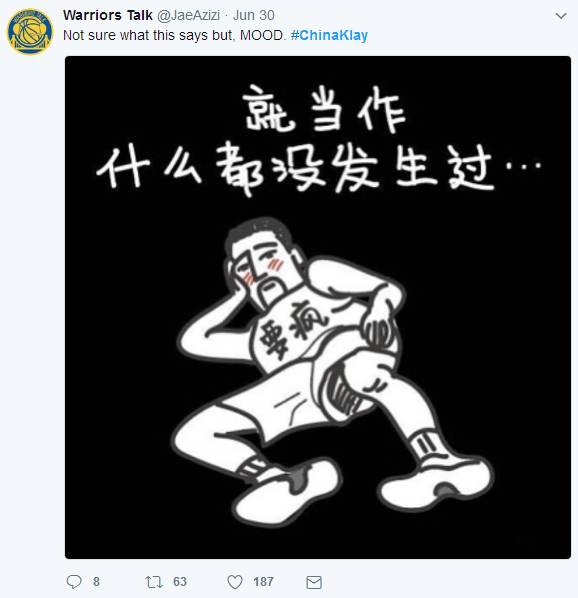The height and width of the screenshot is (598, 578).
Task: Like the tweet with the heart icon
Action: point(235,582)
